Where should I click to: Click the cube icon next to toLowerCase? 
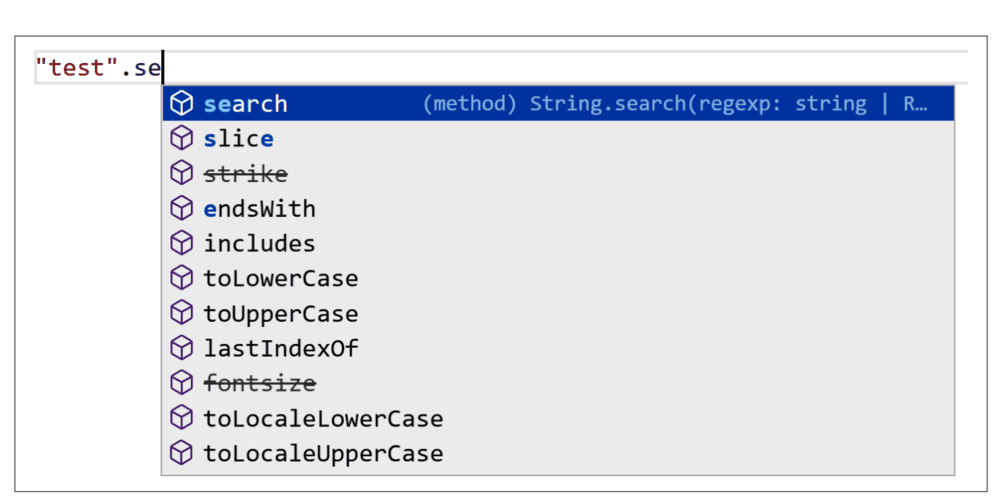tap(182, 279)
